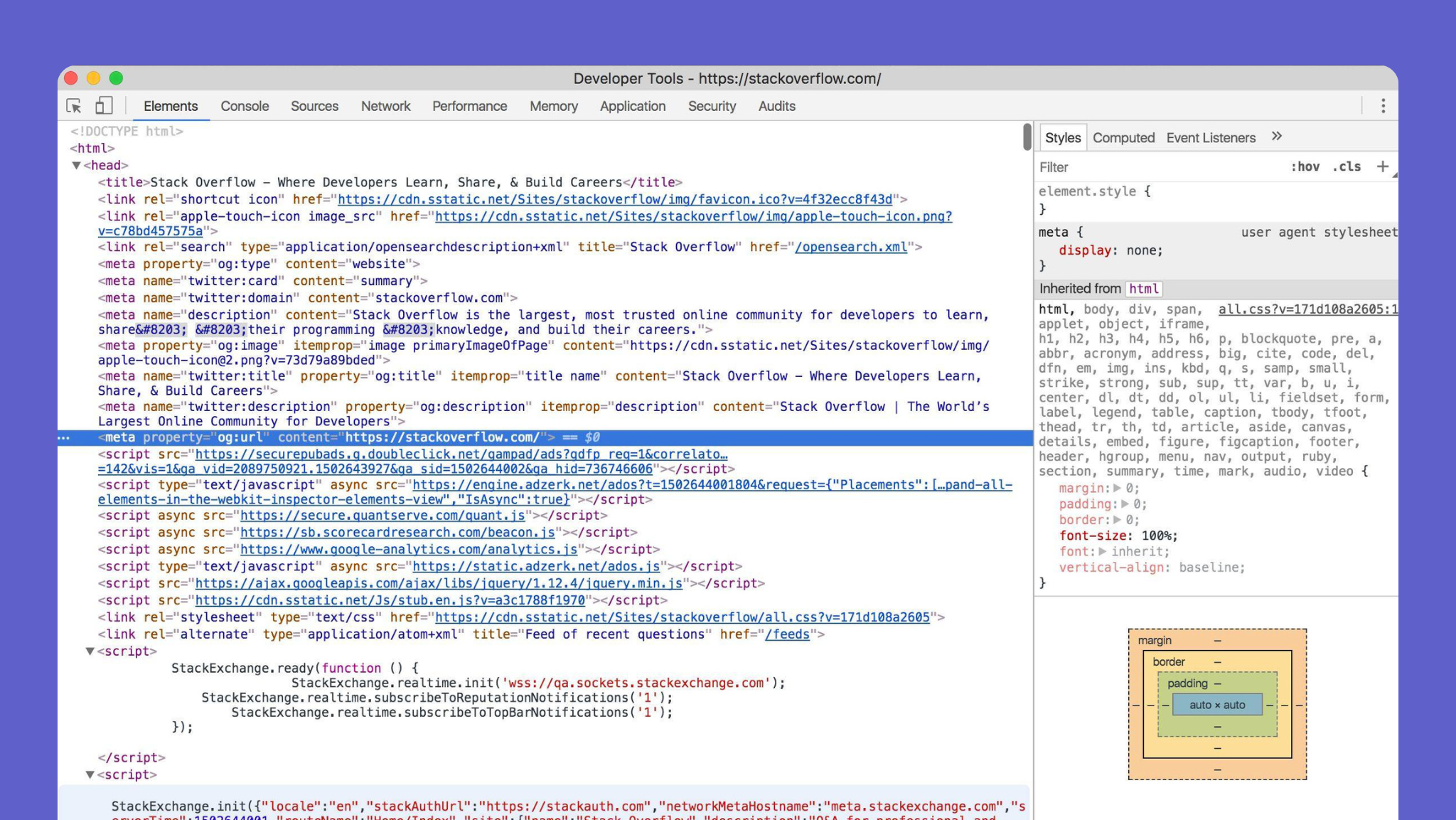Expand the padding shorthand property

click(1125, 504)
